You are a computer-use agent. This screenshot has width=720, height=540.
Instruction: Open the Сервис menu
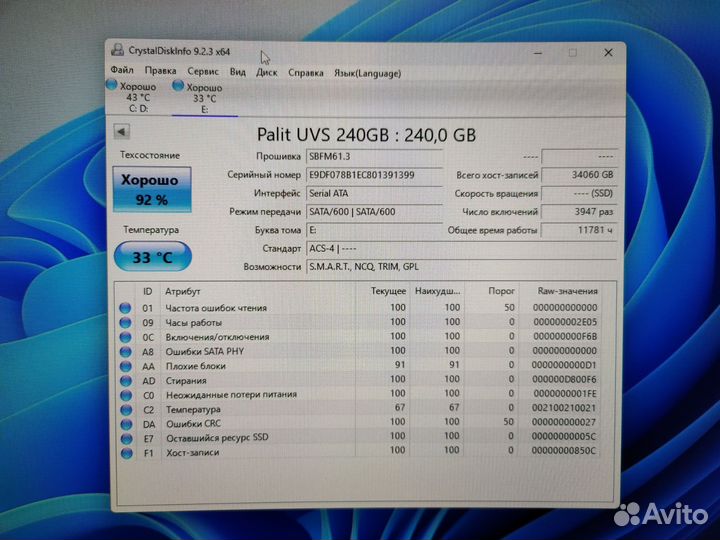(x=203, y=72)
